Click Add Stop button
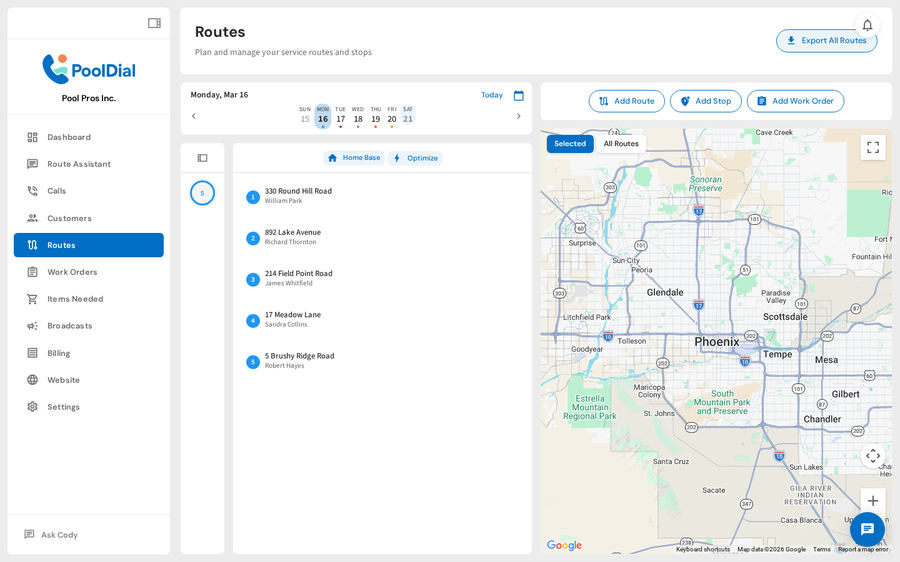 tap(705, 101)
